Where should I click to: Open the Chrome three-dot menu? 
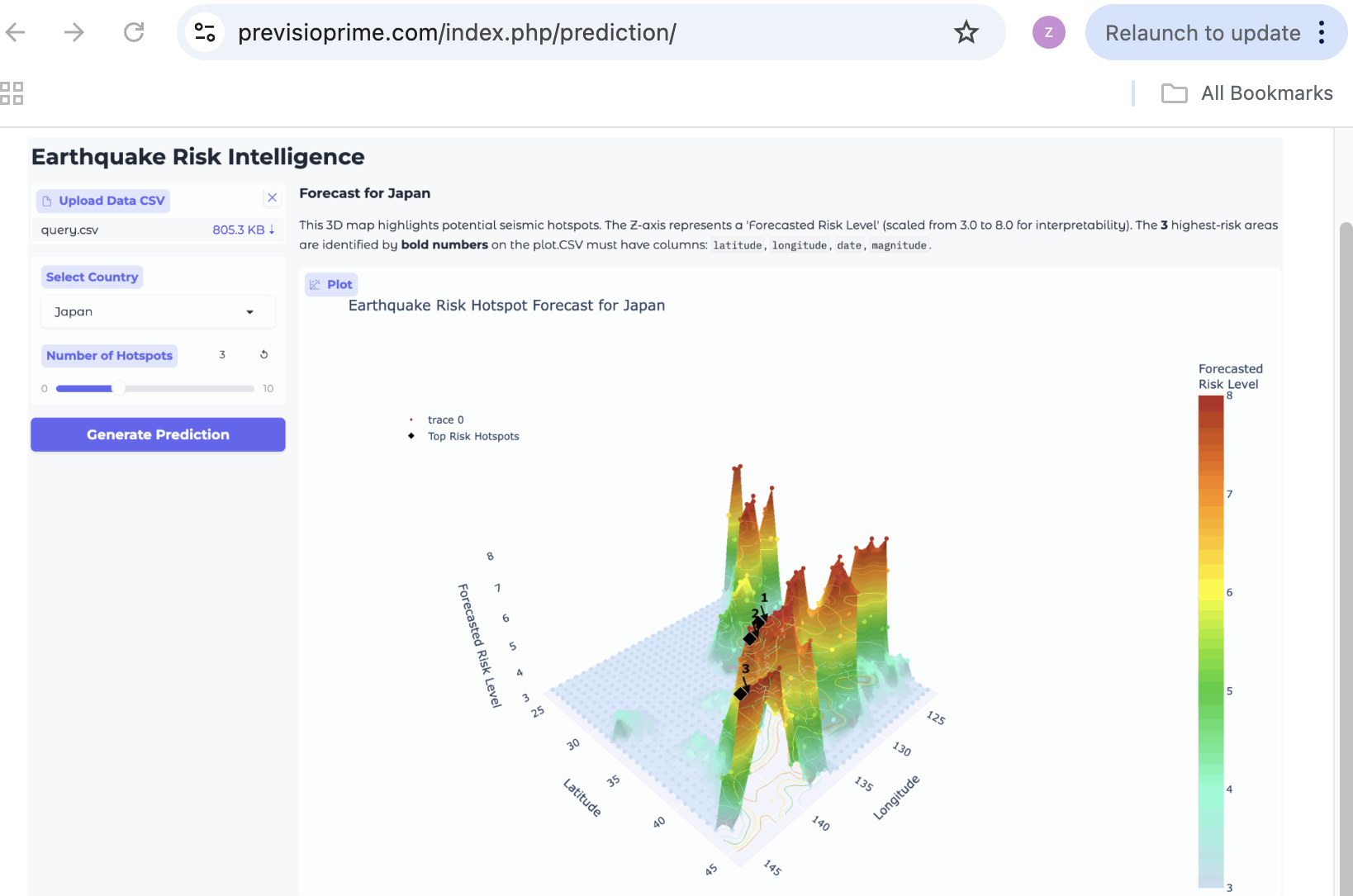click(1322, 32)
